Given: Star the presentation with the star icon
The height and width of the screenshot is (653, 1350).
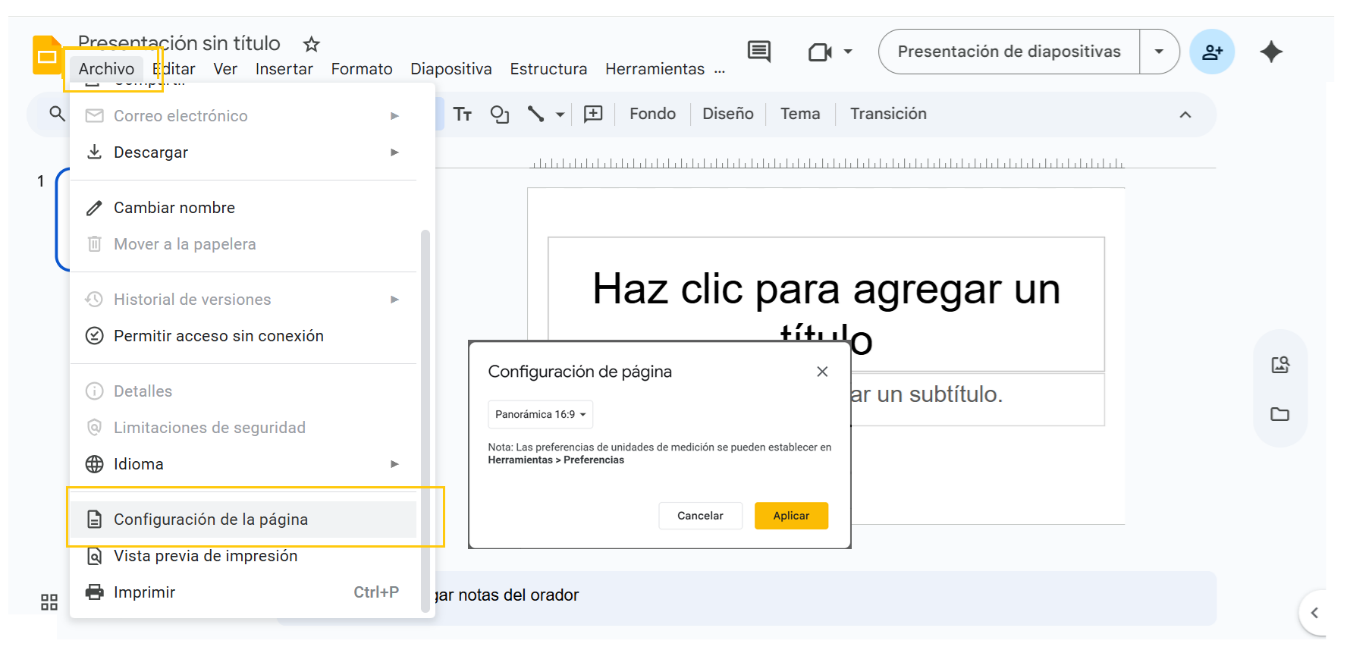Looking at the screenshot, I should click(x=311, y=44).
